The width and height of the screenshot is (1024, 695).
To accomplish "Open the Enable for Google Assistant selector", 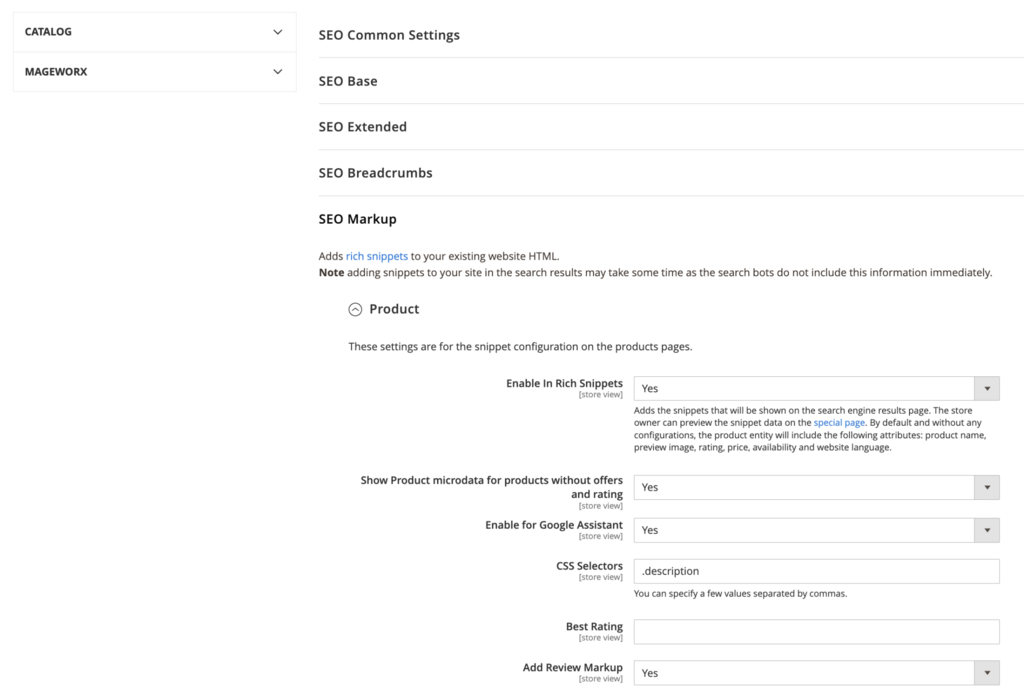I will click(810, 530).
